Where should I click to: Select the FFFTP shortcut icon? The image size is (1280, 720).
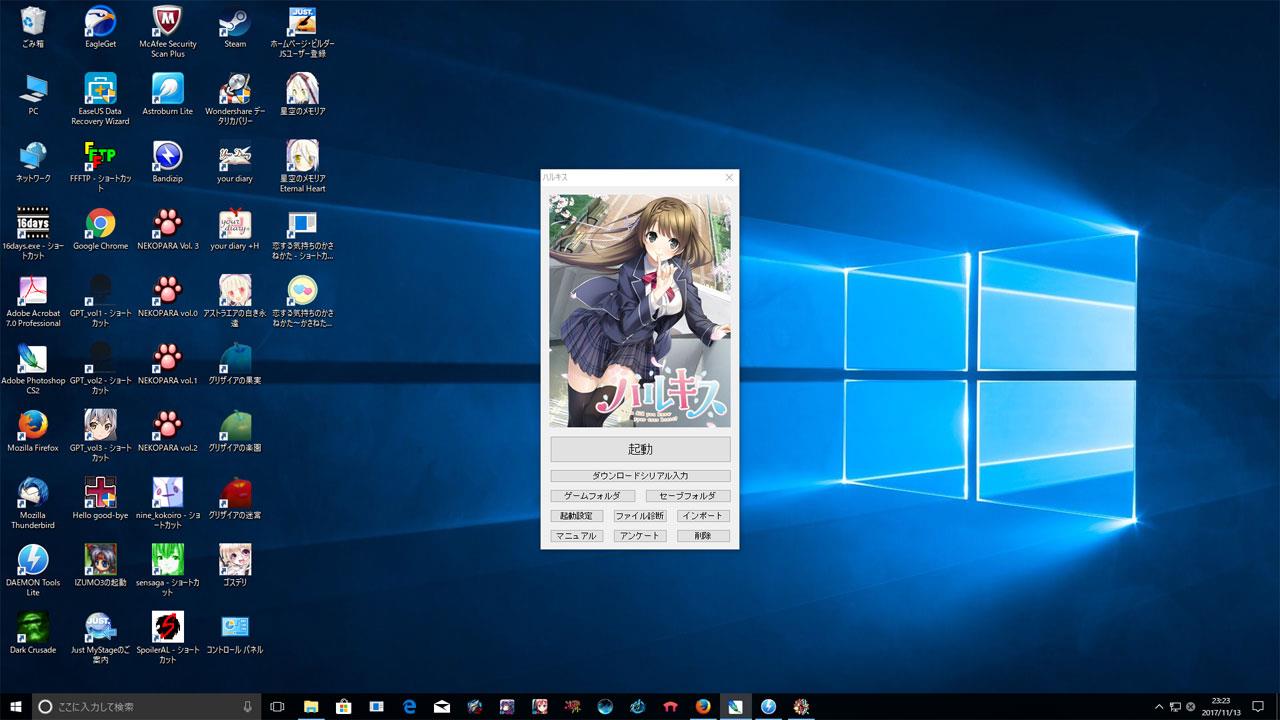[100, 165]
